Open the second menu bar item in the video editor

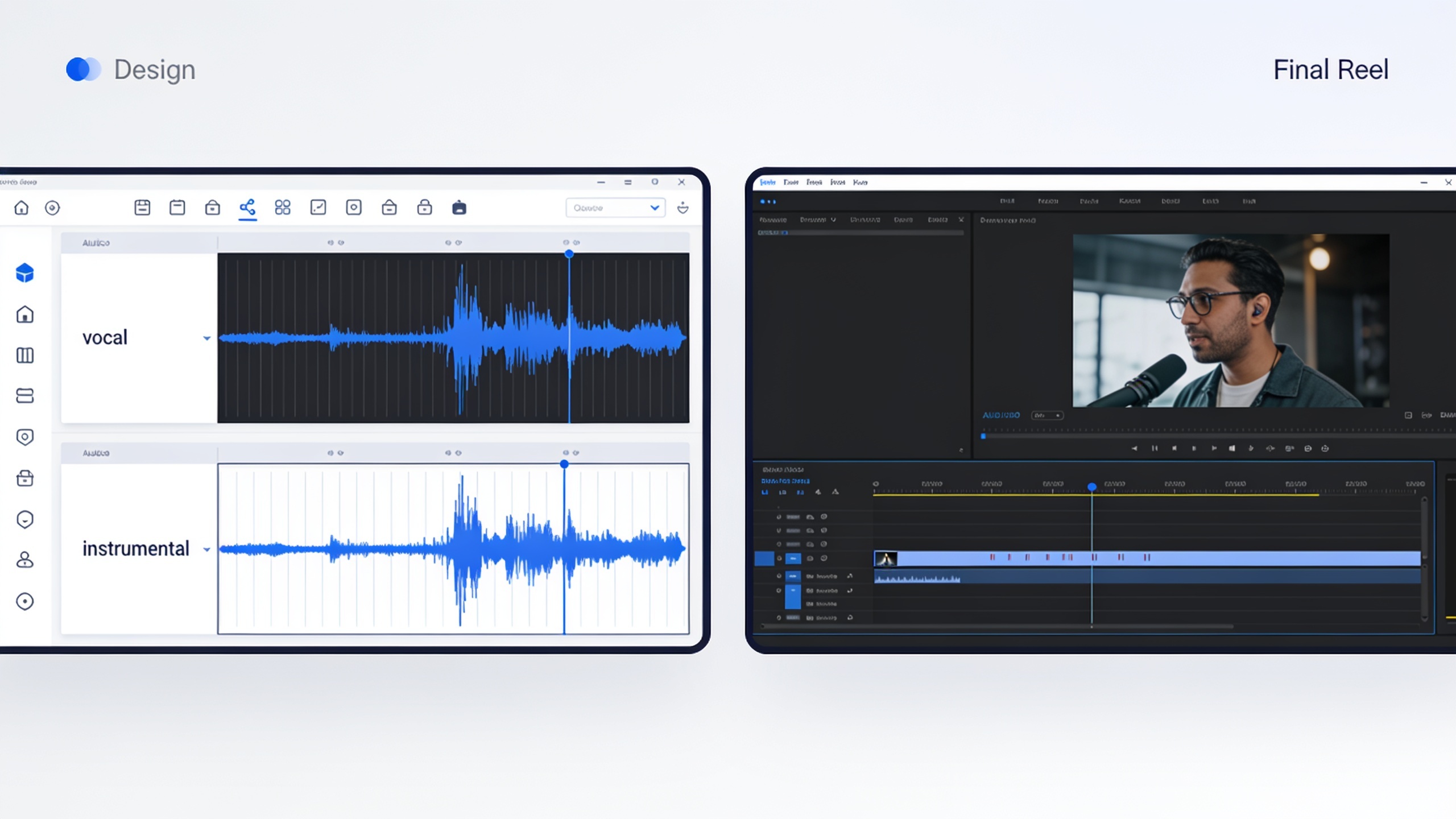(791, 183)
